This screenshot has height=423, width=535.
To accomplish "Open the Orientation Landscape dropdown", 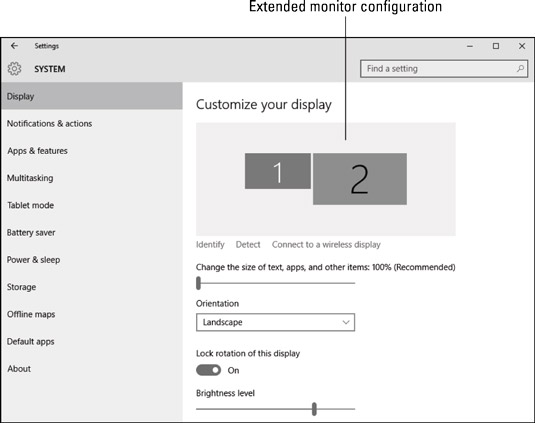I will pos(275,322).
